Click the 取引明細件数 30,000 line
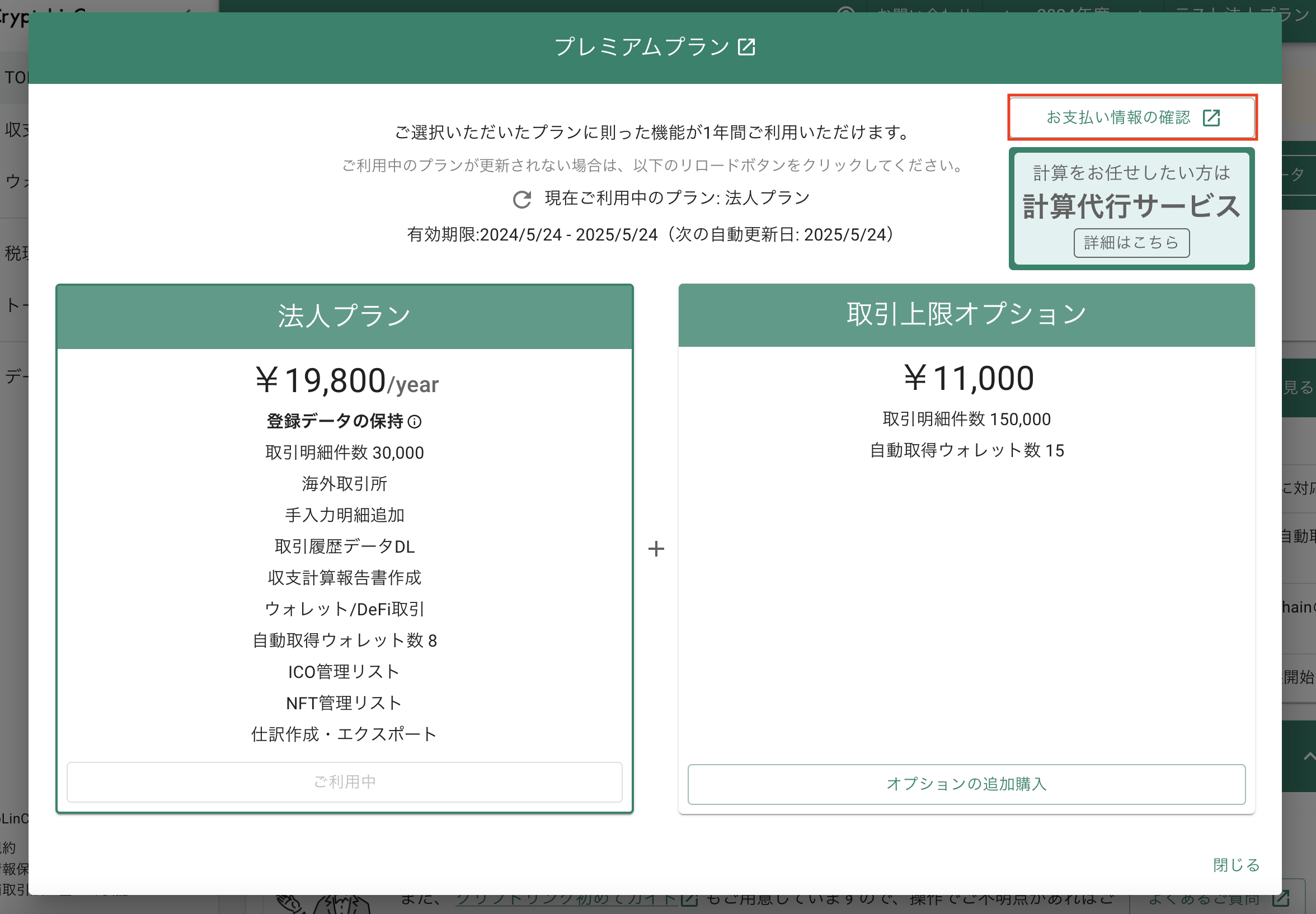Viewport: 1316px width, 914px height. point(344,453)
